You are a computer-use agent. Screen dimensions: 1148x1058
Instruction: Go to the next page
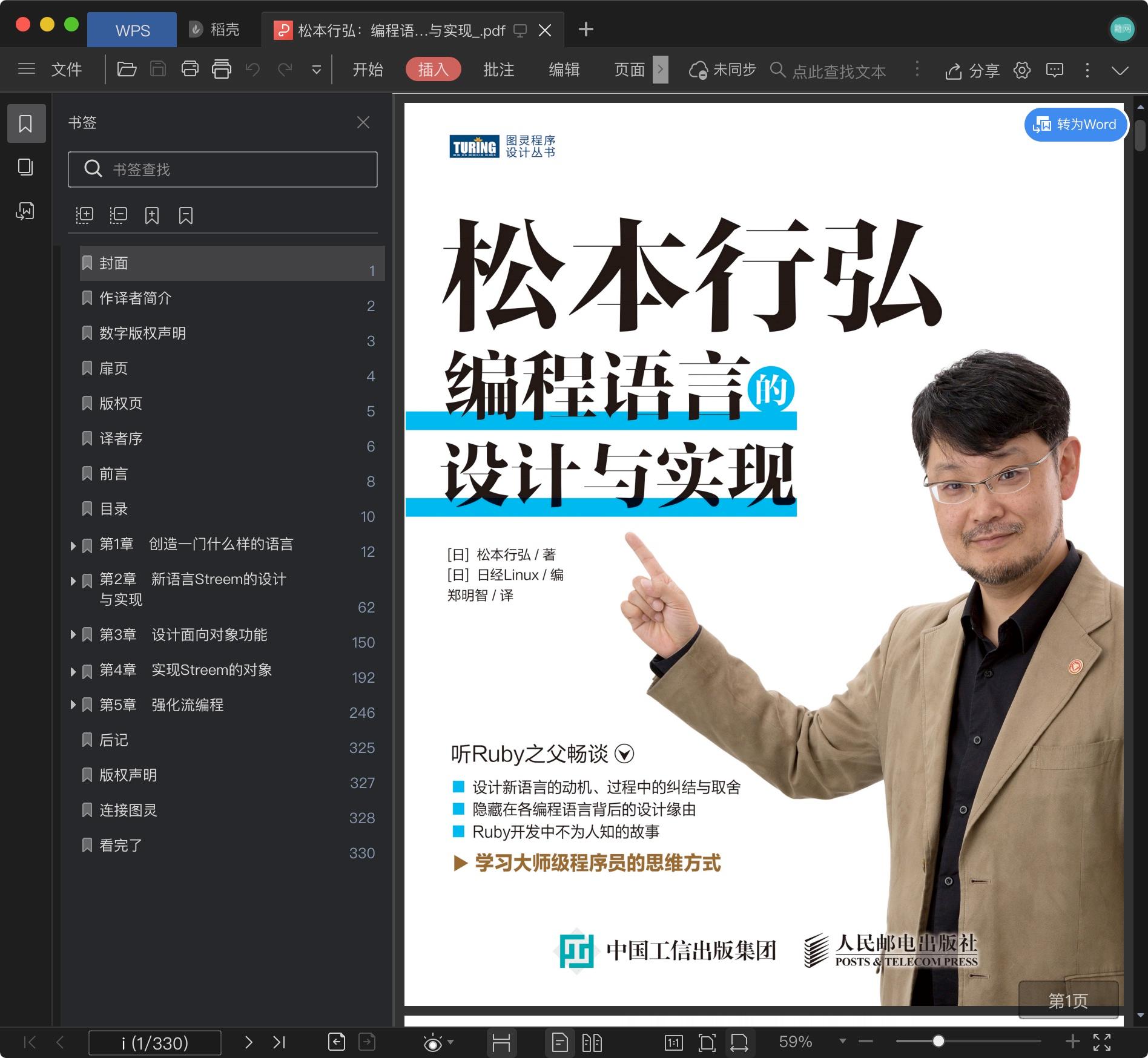point(249,1042)
